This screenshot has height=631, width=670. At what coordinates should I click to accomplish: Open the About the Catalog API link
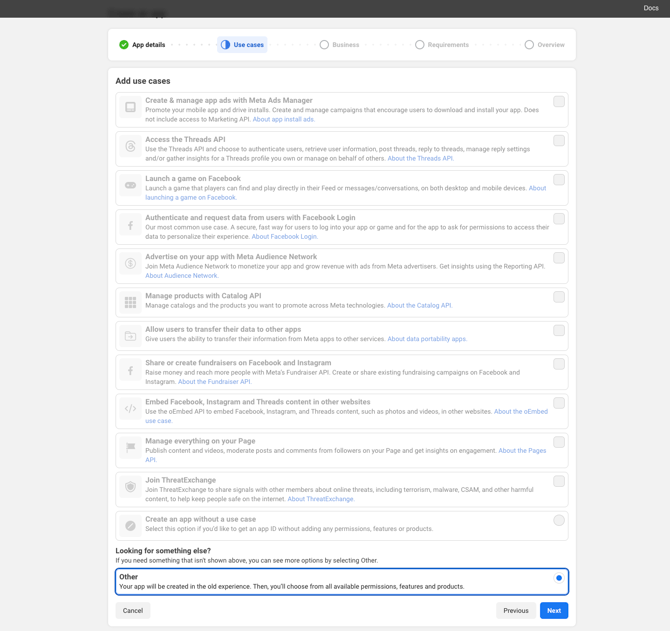(420, 305)
